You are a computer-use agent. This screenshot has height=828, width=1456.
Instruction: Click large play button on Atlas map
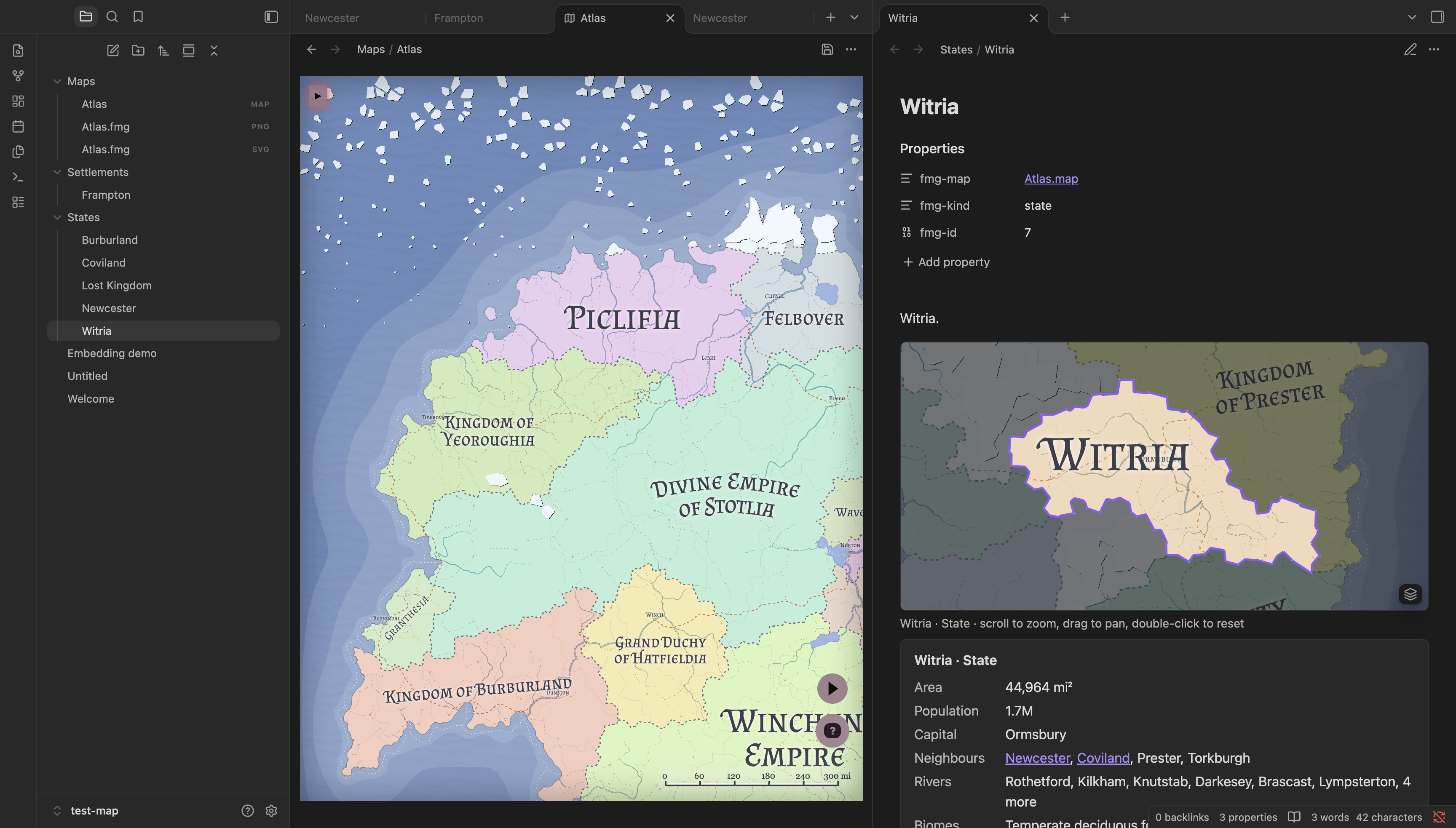(x=832, y=689)
